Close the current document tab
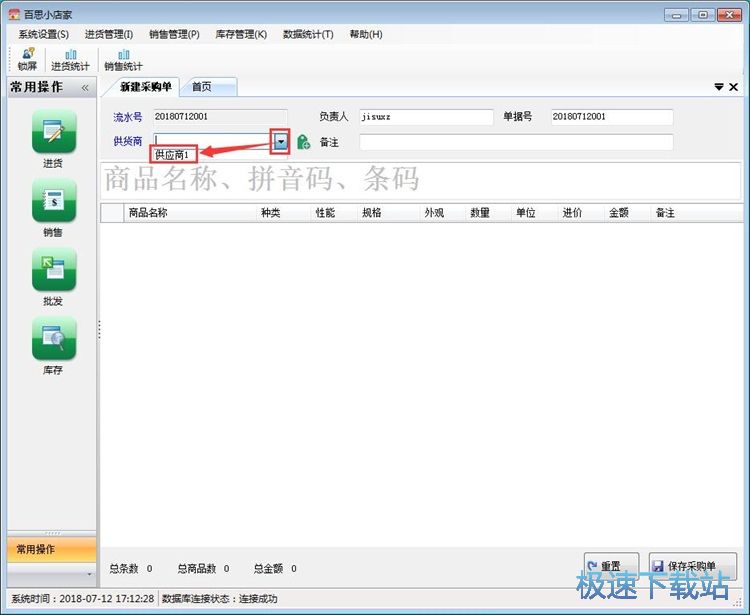 (733, 87)
